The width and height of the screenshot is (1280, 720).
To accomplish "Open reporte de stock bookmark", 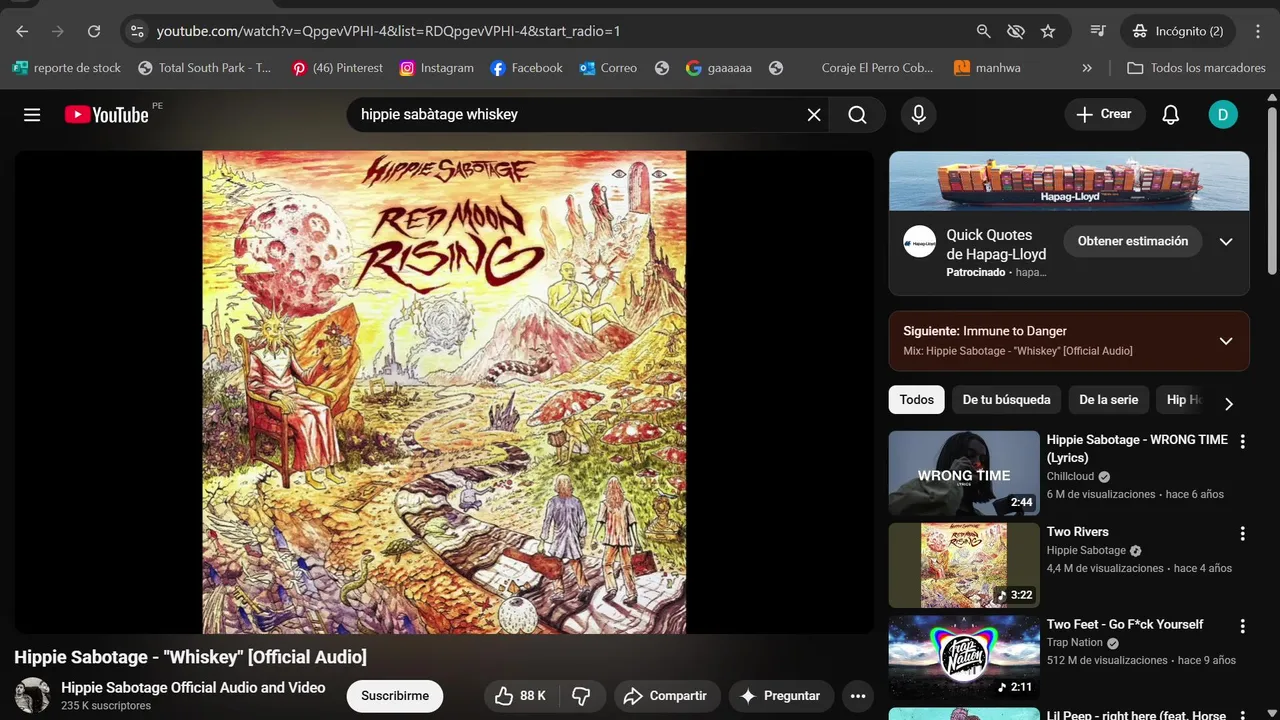I will [67, 68].
